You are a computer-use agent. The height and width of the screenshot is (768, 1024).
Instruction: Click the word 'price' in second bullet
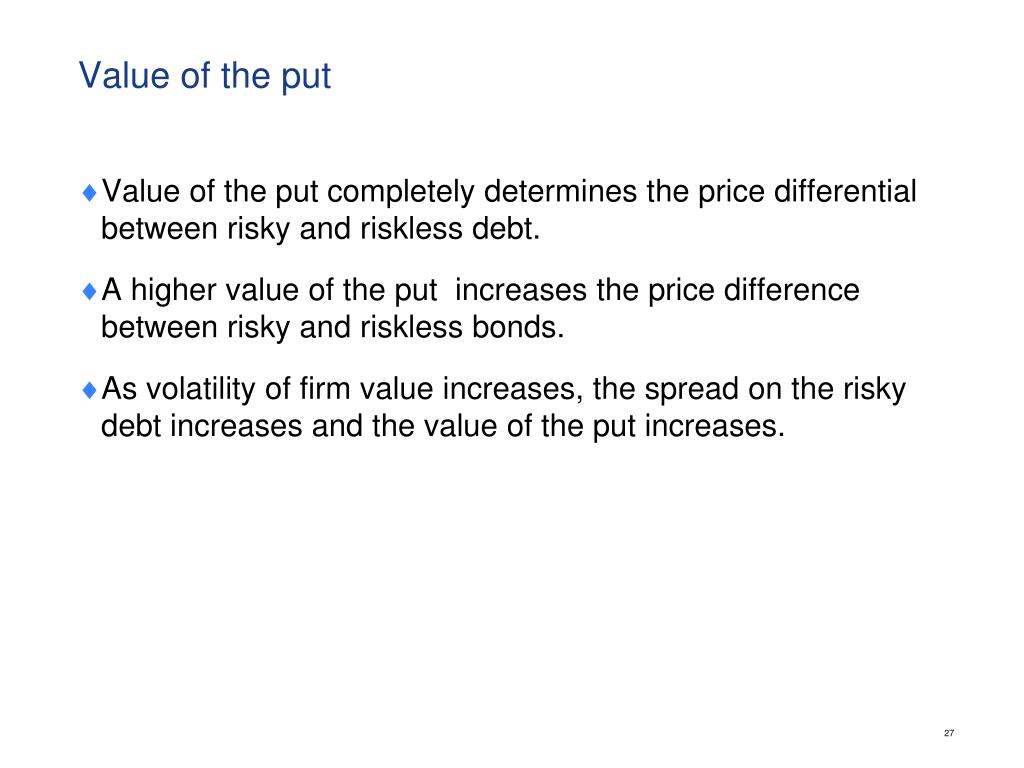(x=681, y=291)
